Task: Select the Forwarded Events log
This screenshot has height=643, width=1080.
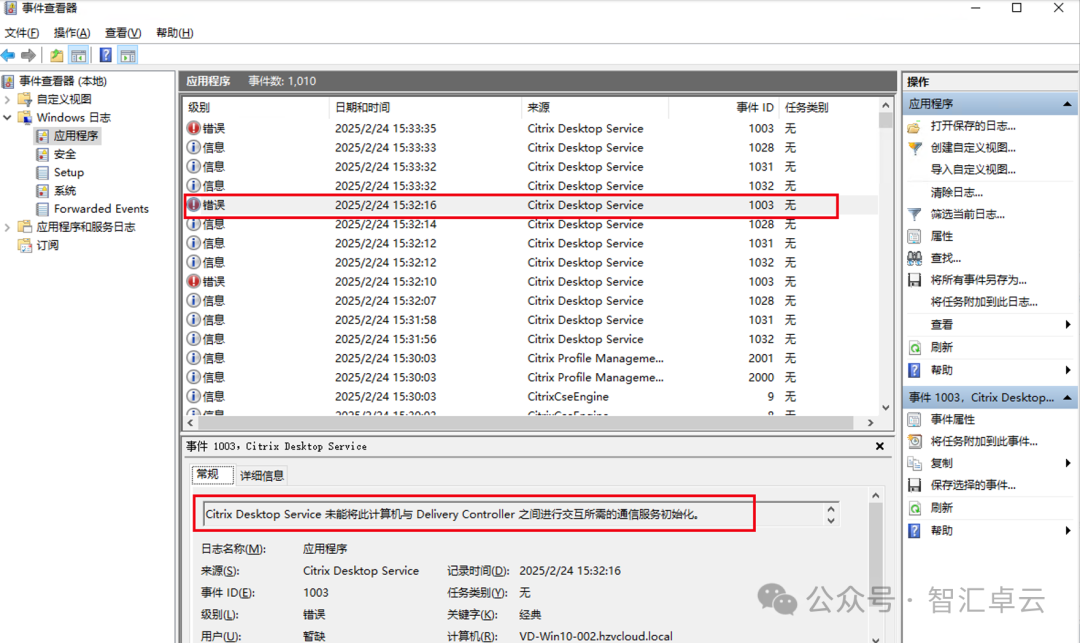Action: [101, 209]
